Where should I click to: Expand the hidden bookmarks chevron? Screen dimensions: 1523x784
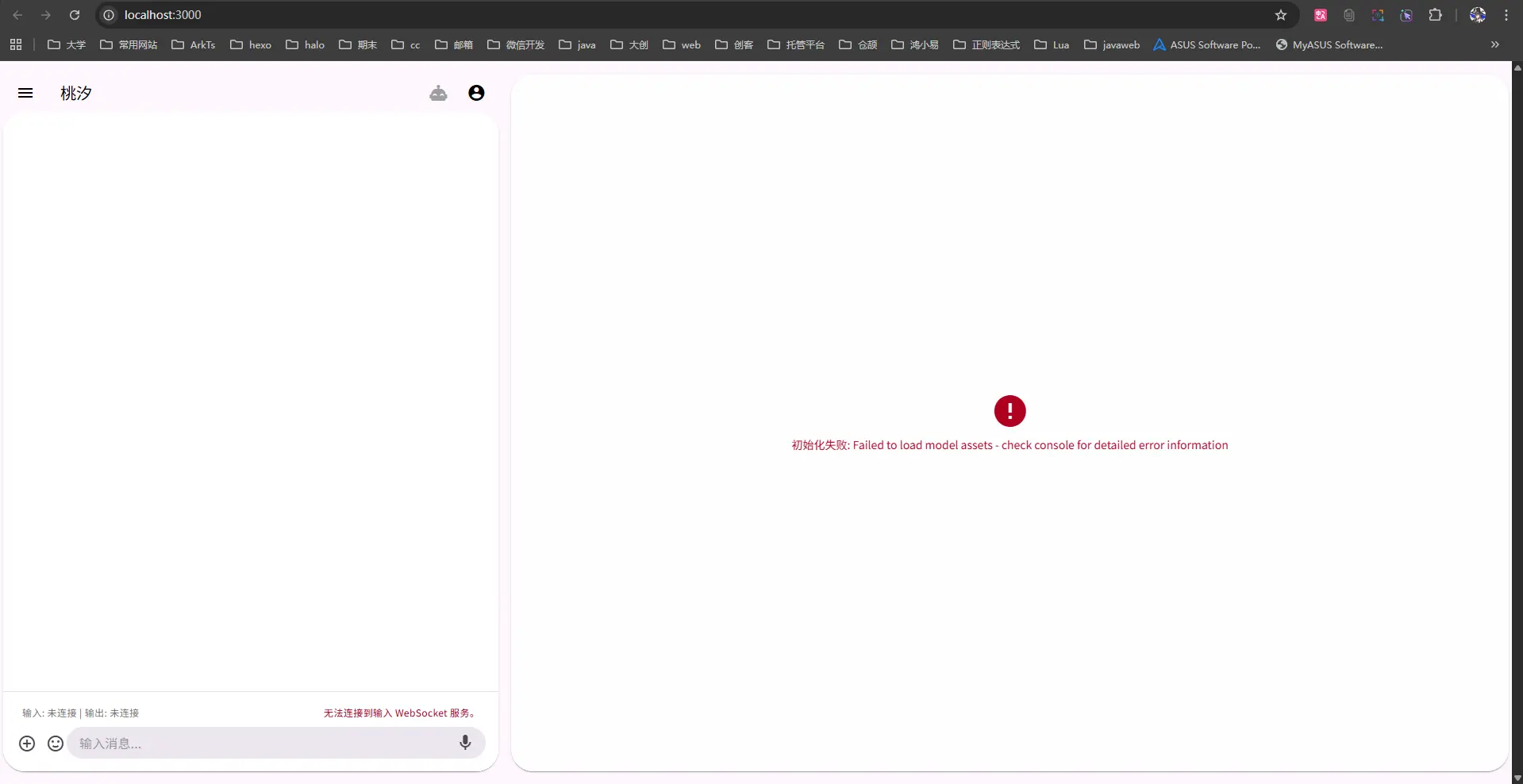pyautogui.click(x=1494, y=44)
